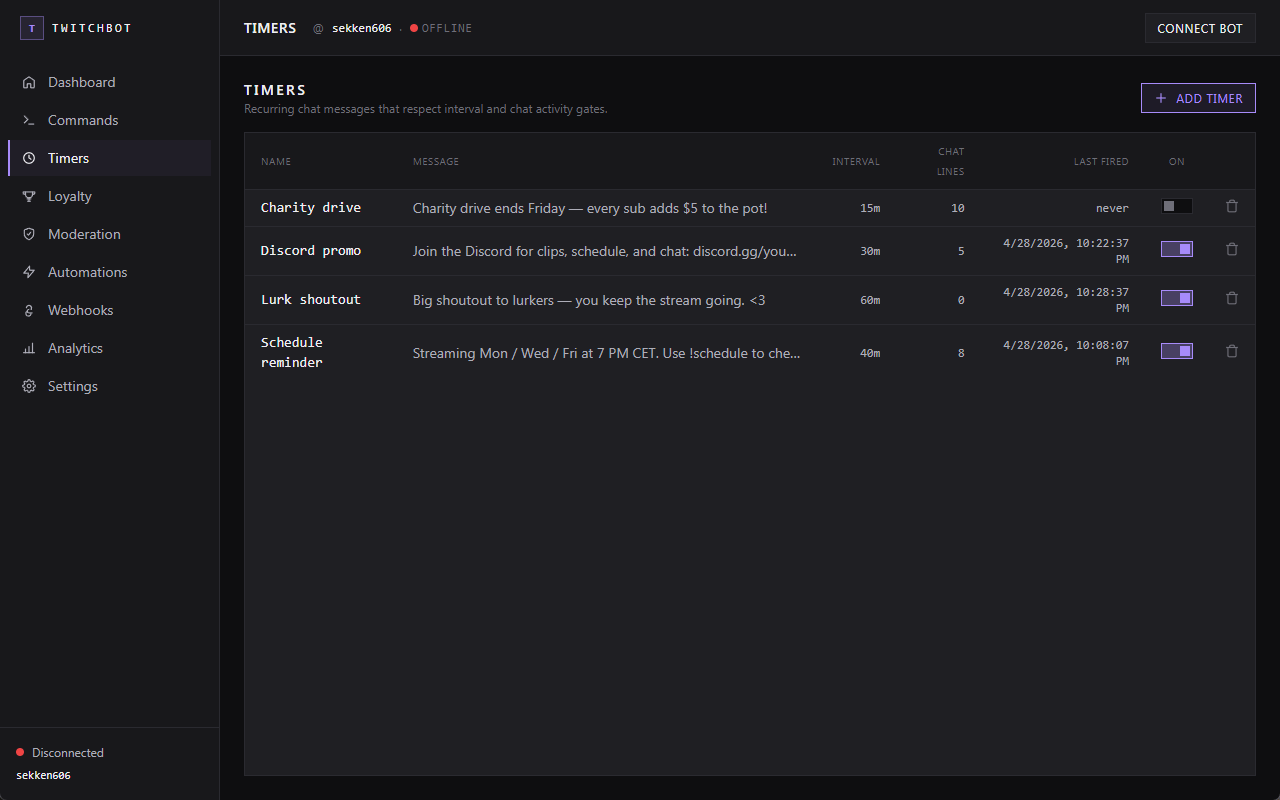The height and width of the screenshot is (800, 1280).
Task: Select the Lurk shoutout timer name
Action: pyautogui.click(x=311, y=299)
